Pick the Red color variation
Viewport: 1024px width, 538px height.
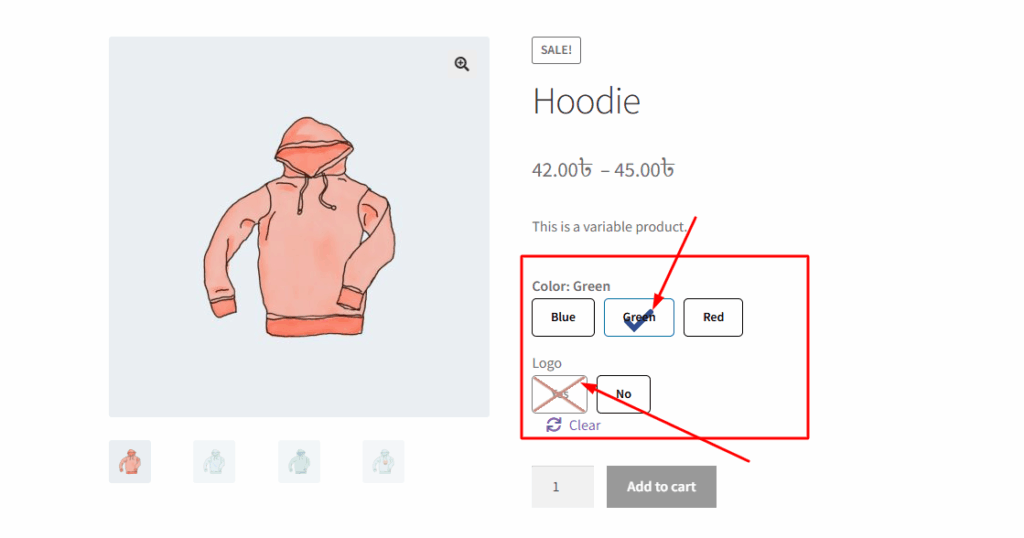713,317
